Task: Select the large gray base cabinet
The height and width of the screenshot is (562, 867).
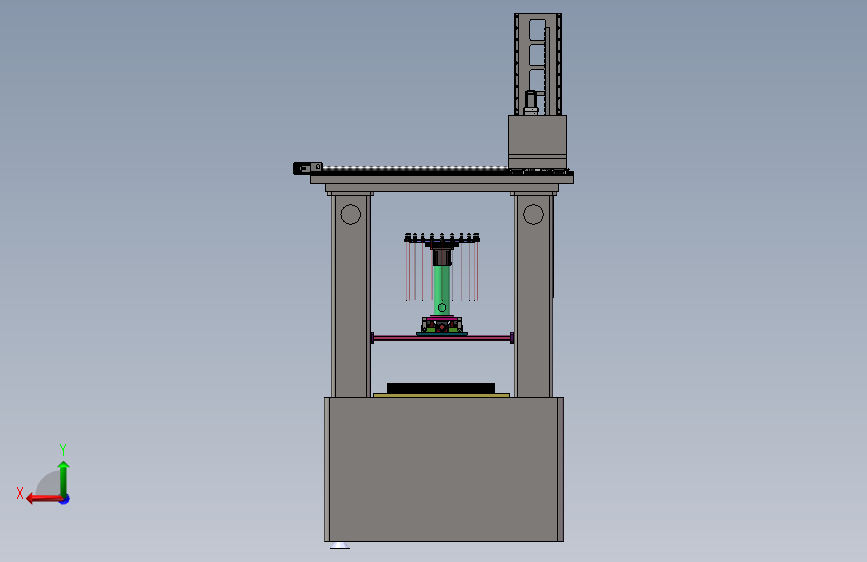Action: tap(443, 469)
